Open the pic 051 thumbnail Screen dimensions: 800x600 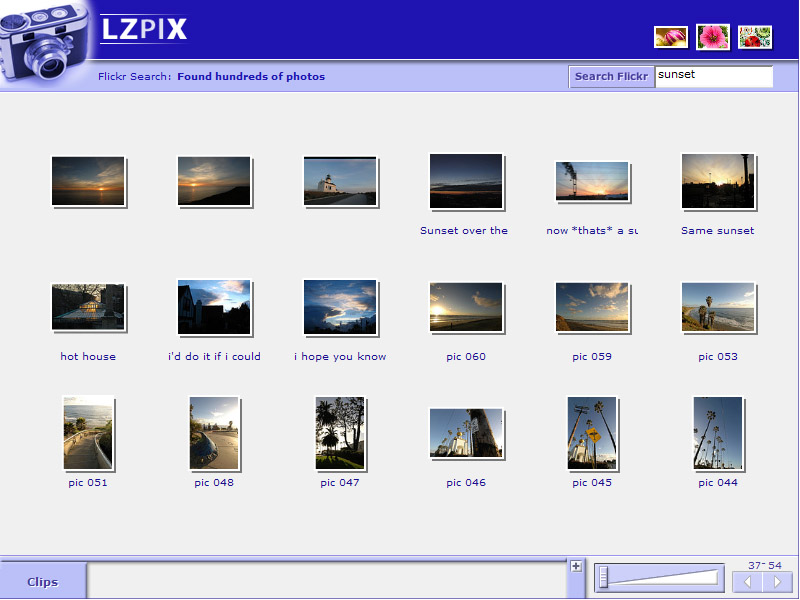[88, 433]
